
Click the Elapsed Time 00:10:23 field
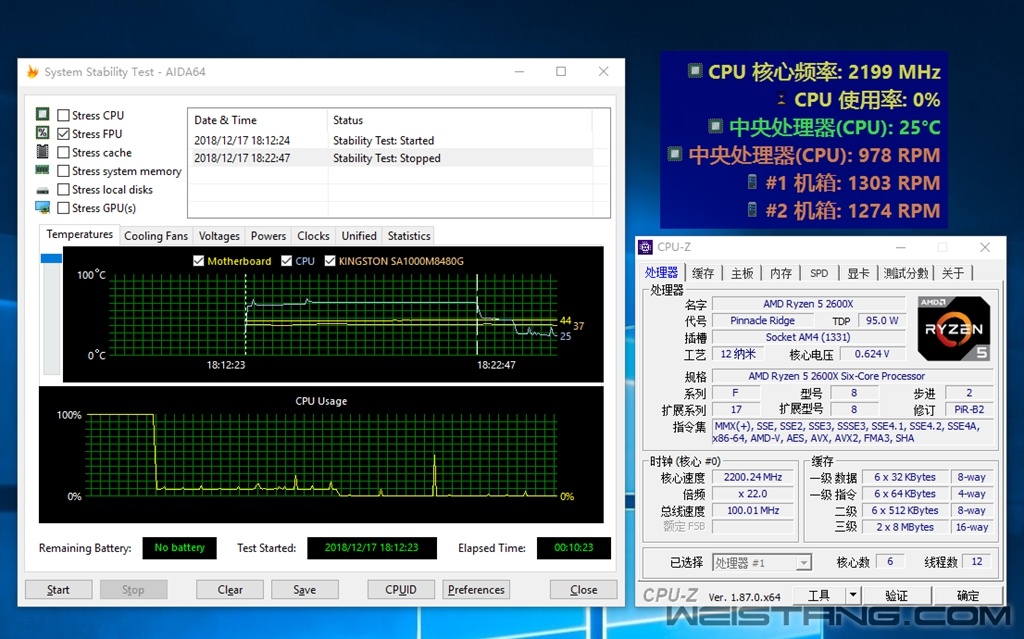[x=573, y=548]
